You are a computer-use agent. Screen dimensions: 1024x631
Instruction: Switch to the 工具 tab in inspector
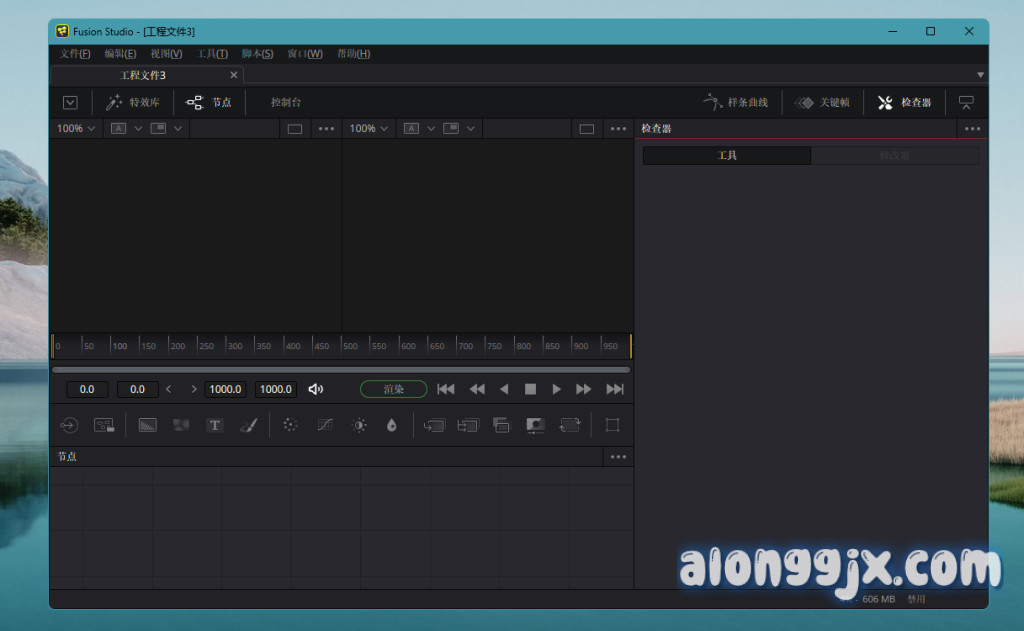pyautogui.click(x=727, y=156)
